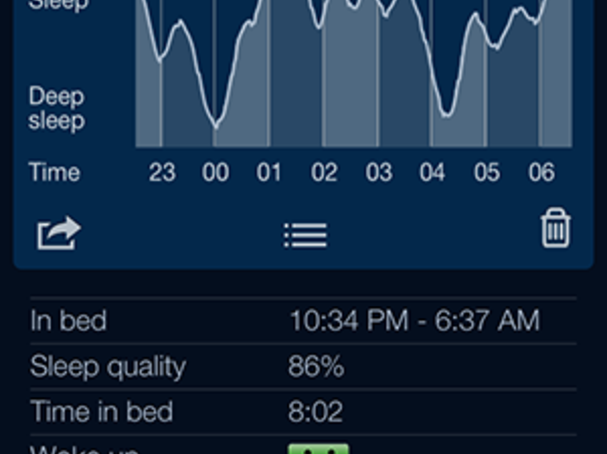Select the 00 hour mark on the time axis
Viewport: 607px width, 454px height.
[215, 173]
